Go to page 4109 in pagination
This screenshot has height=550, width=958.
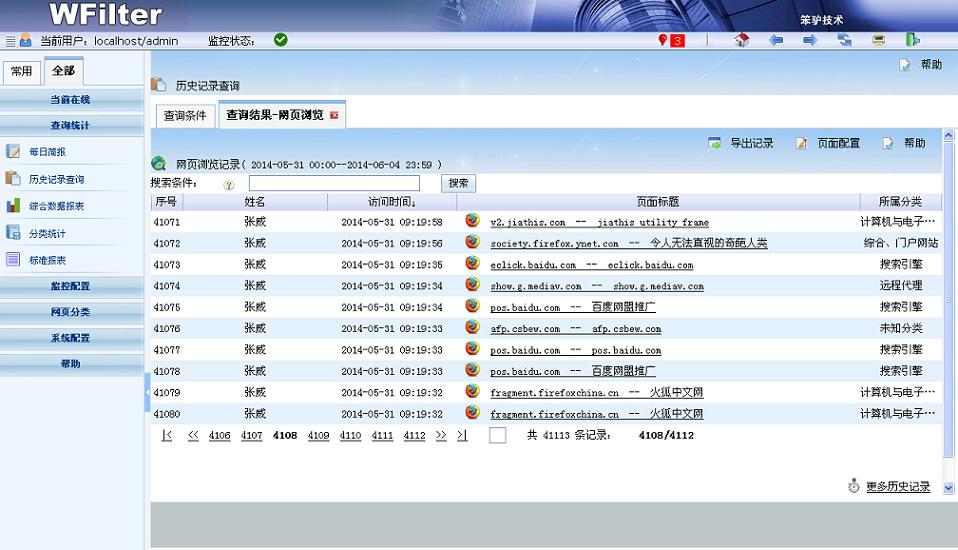(x=318, y=436)
